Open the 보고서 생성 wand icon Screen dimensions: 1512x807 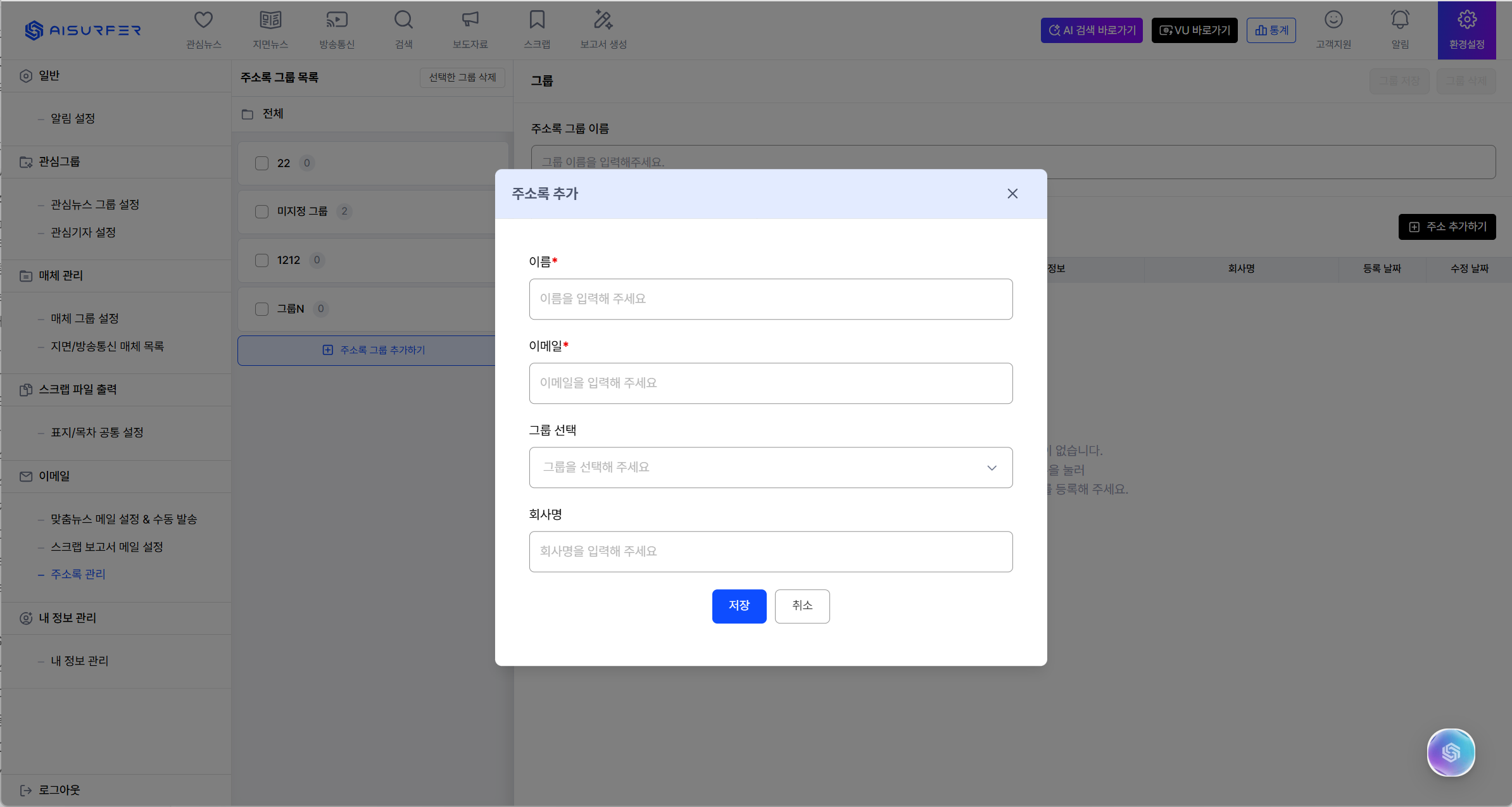point(603,20)
